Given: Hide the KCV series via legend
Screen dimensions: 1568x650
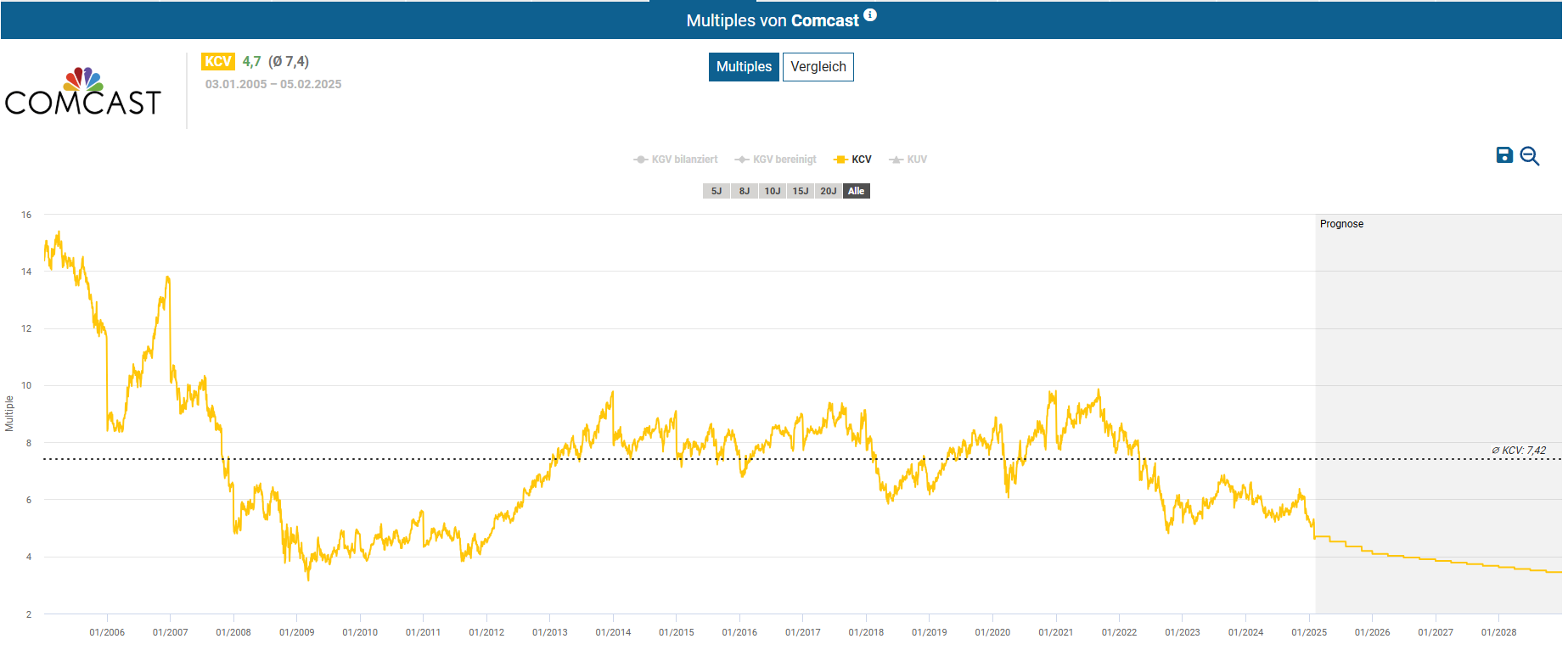Looking at the screenshot, I should tap(853, 160).
